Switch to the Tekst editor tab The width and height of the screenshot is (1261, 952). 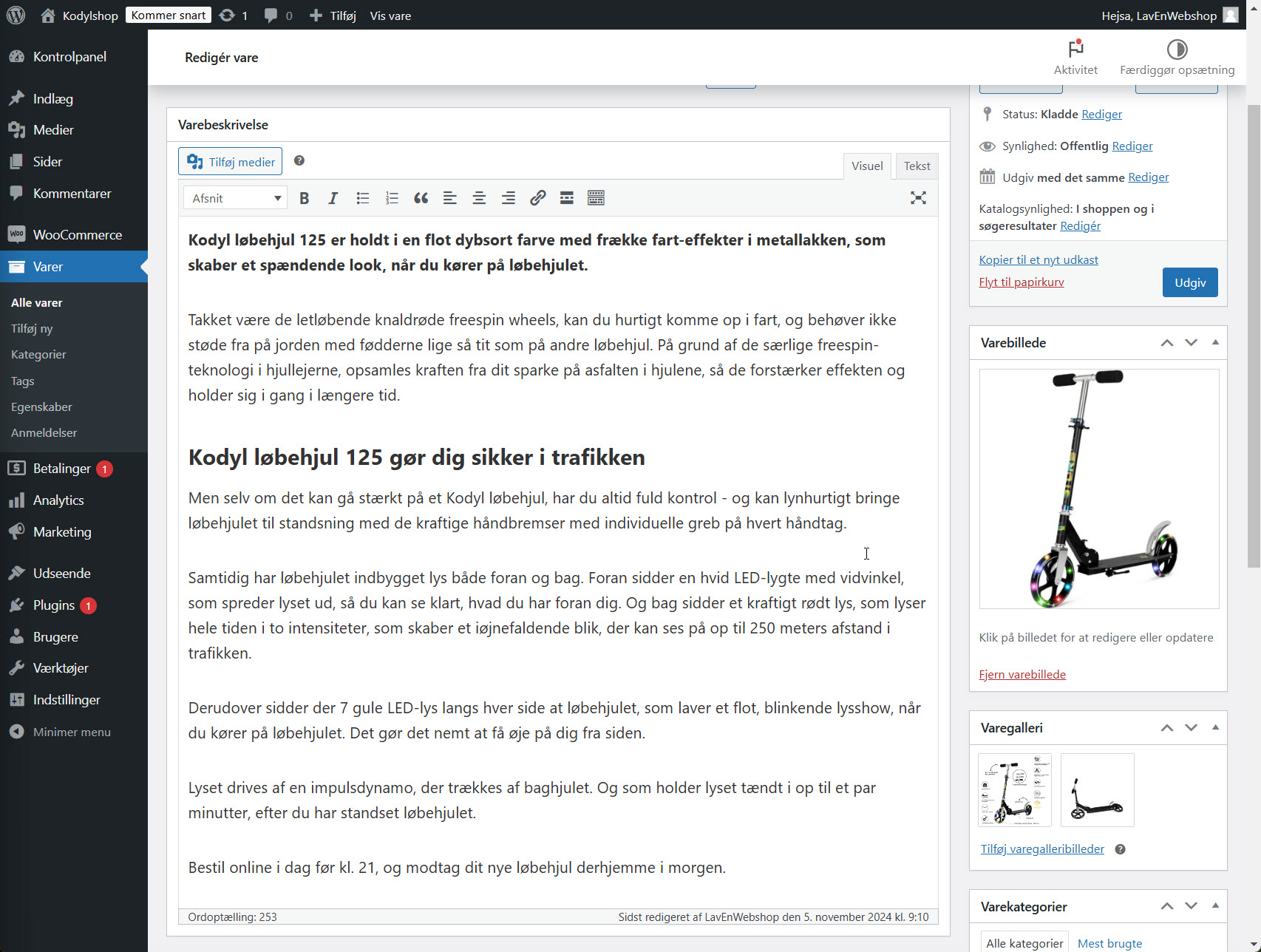916,166
